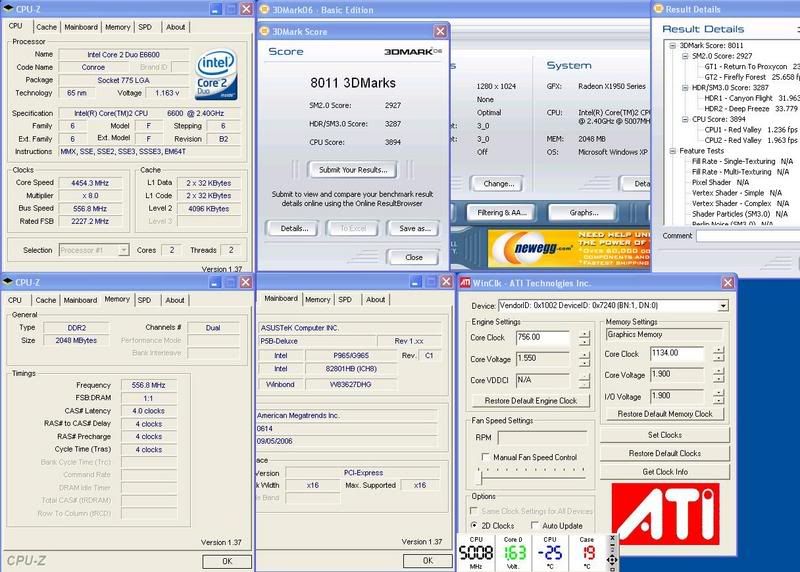
Task: Click the Core 0 voltage gauge
Action: 513,553
